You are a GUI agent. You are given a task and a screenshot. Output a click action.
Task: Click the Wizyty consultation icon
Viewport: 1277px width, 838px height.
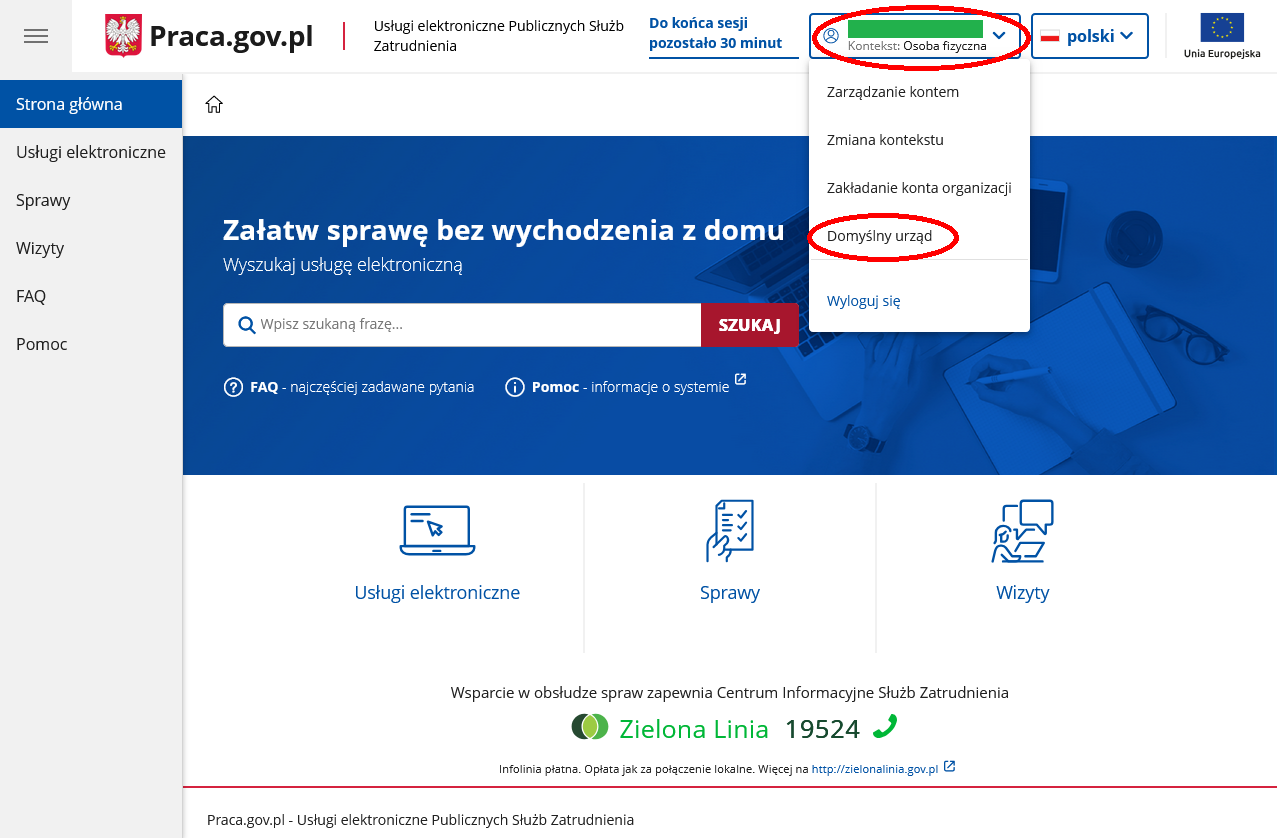click(1022, 530)
